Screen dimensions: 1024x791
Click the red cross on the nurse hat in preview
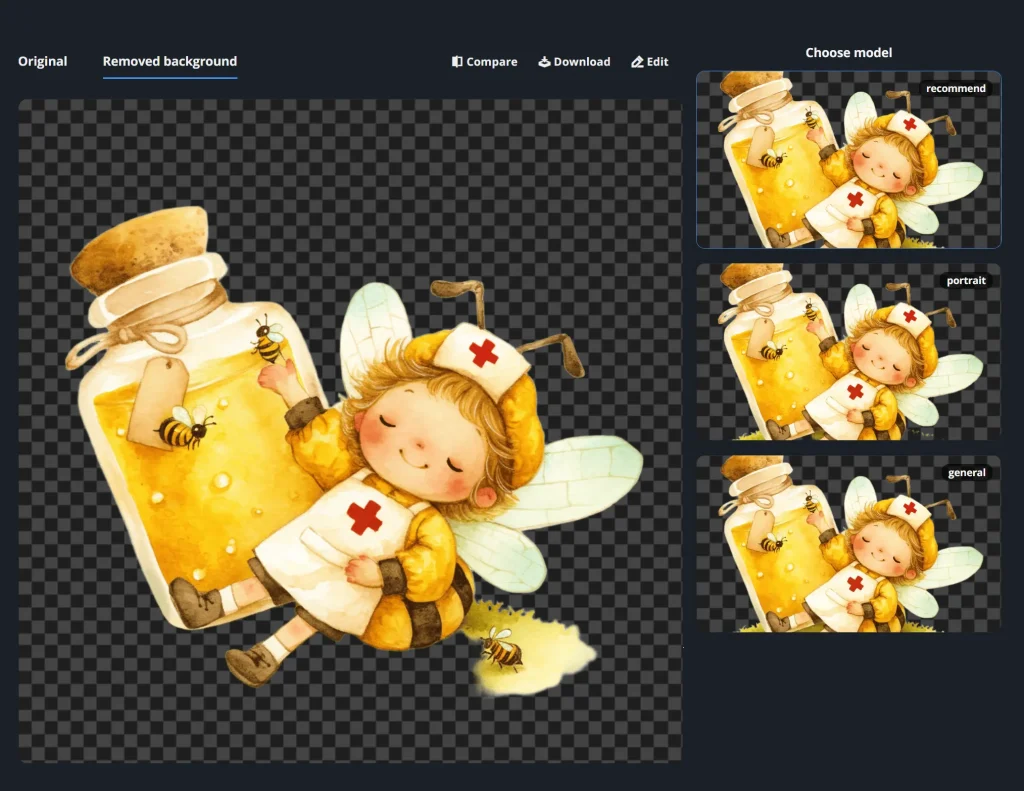coord(483,352)
